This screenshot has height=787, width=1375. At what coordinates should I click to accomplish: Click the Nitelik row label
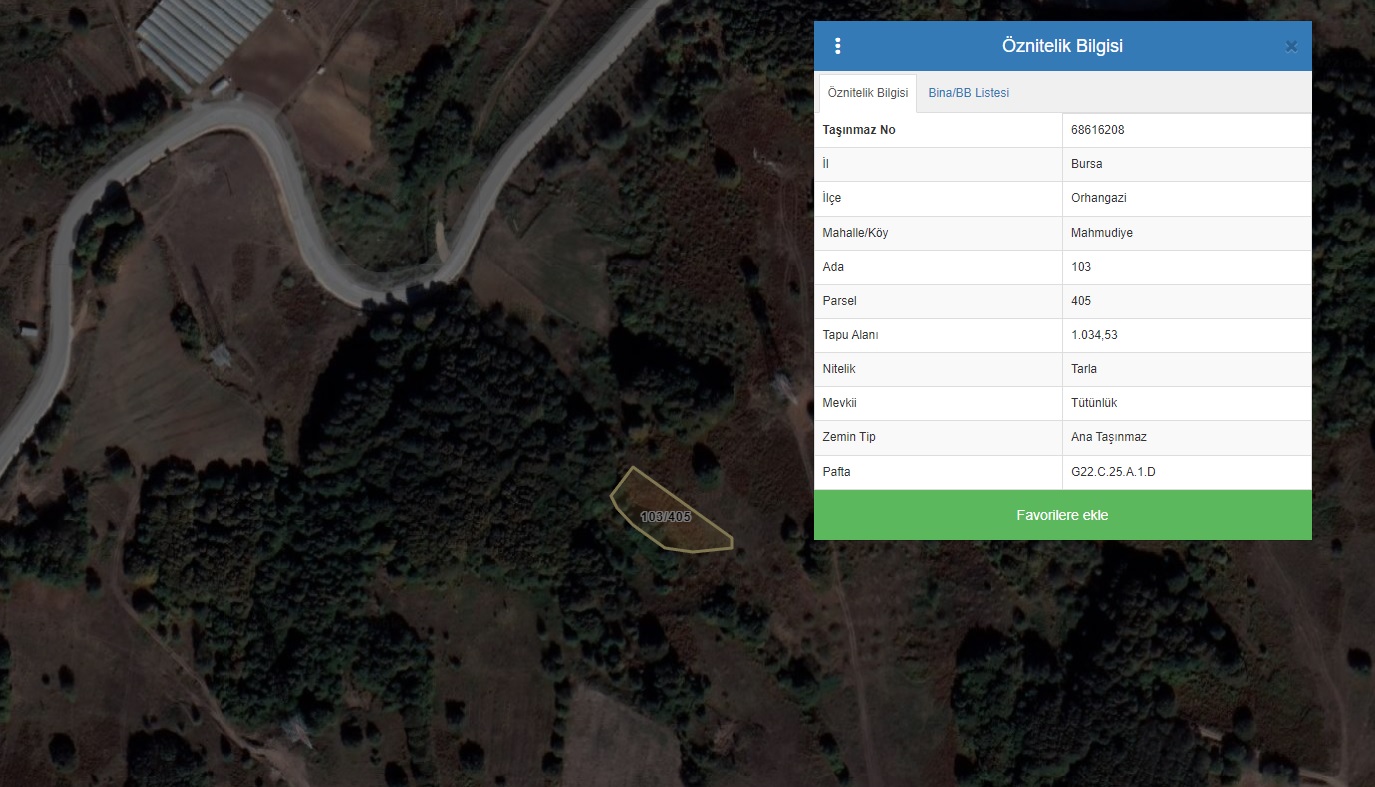(839, 369)
